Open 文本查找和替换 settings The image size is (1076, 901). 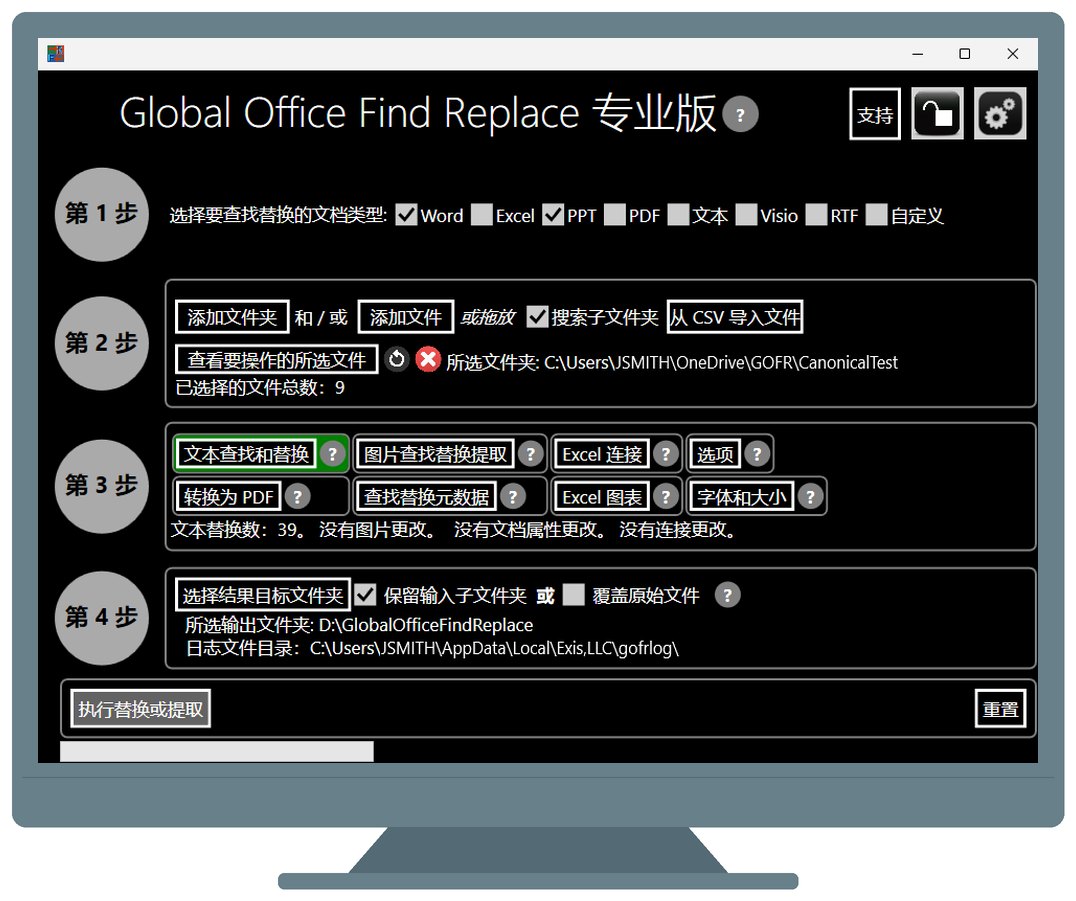pyautogui.click(x=246, y=454)
